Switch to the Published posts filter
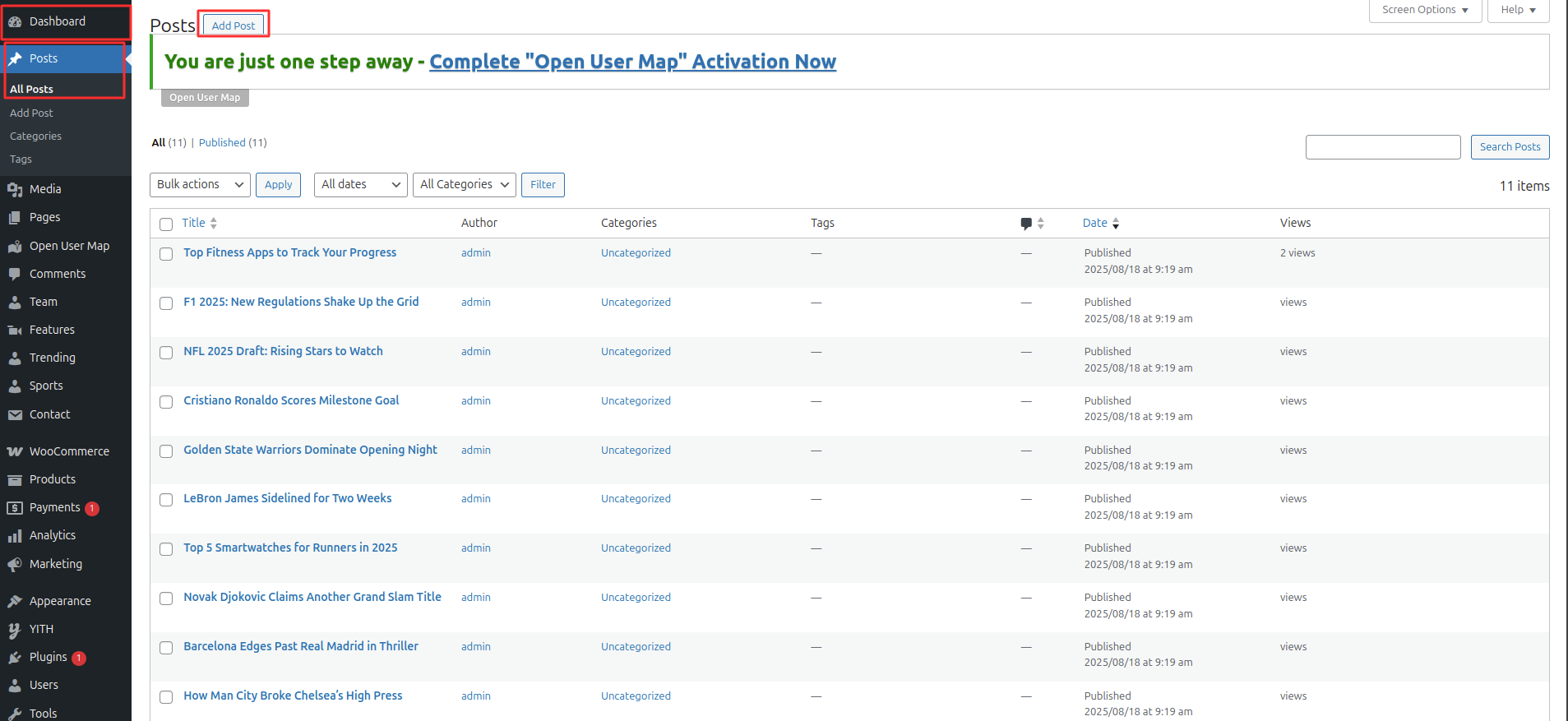Screen dimensions: 1568x721 coord(222,143)
